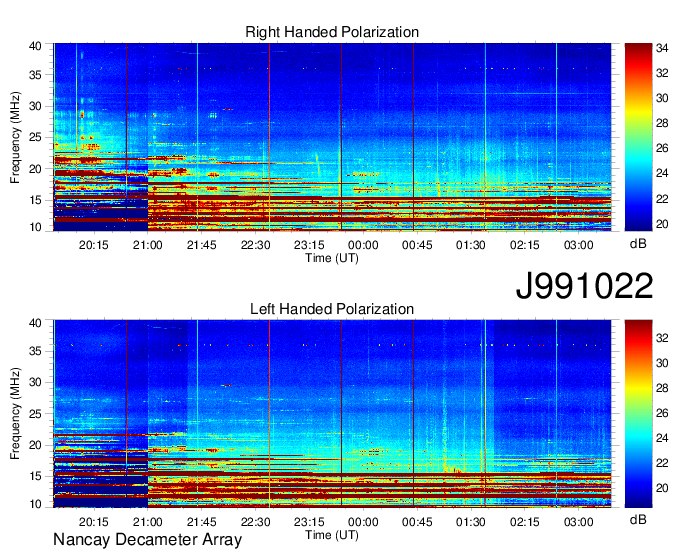680x552 pixels.
Task: Click the 20:15 time tick on top plot
Action: pos(93,245)
